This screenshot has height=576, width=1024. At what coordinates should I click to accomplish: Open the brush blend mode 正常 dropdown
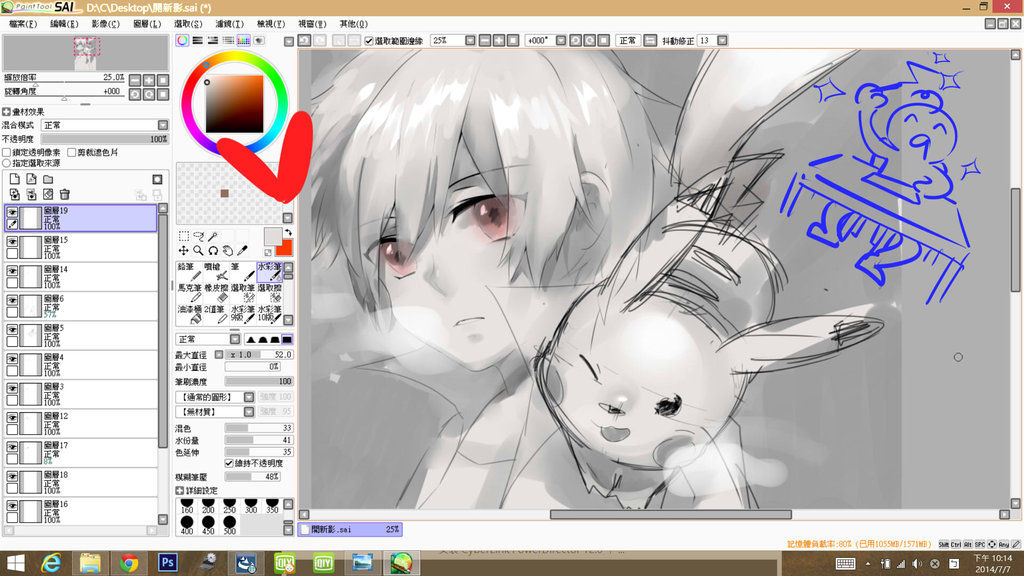pos(208,340)
